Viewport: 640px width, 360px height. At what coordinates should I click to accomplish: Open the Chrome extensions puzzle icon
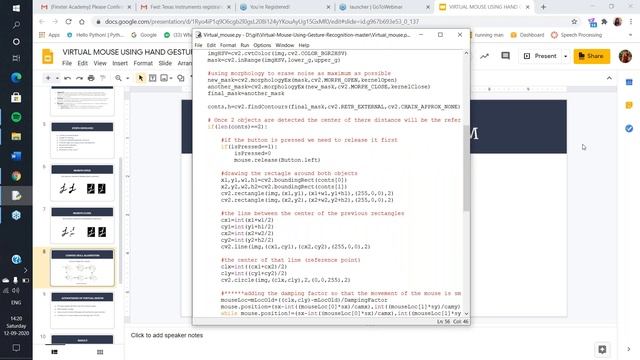click(x=604, y=21)
